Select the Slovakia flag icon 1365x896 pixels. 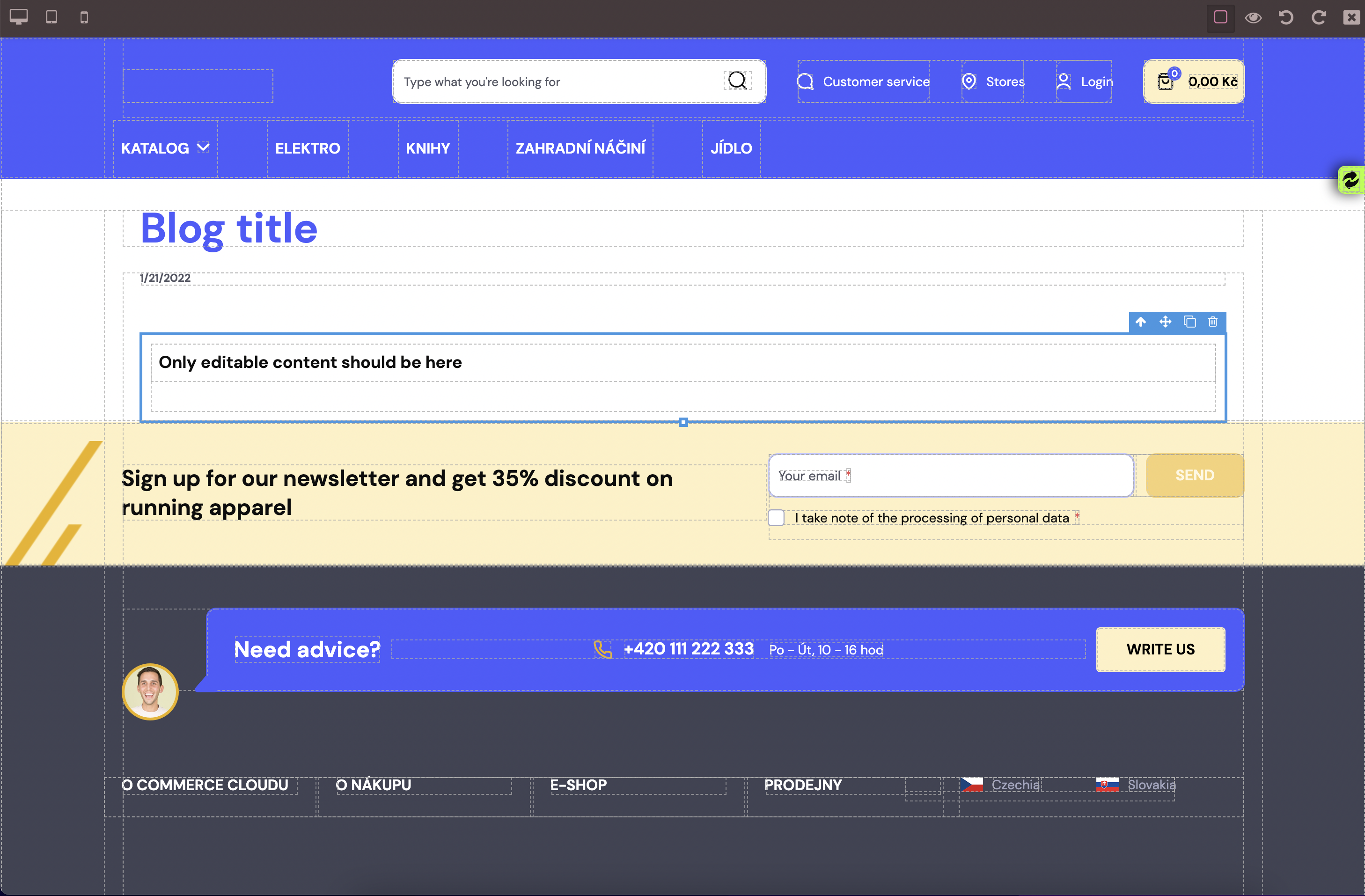point(1108,784)
